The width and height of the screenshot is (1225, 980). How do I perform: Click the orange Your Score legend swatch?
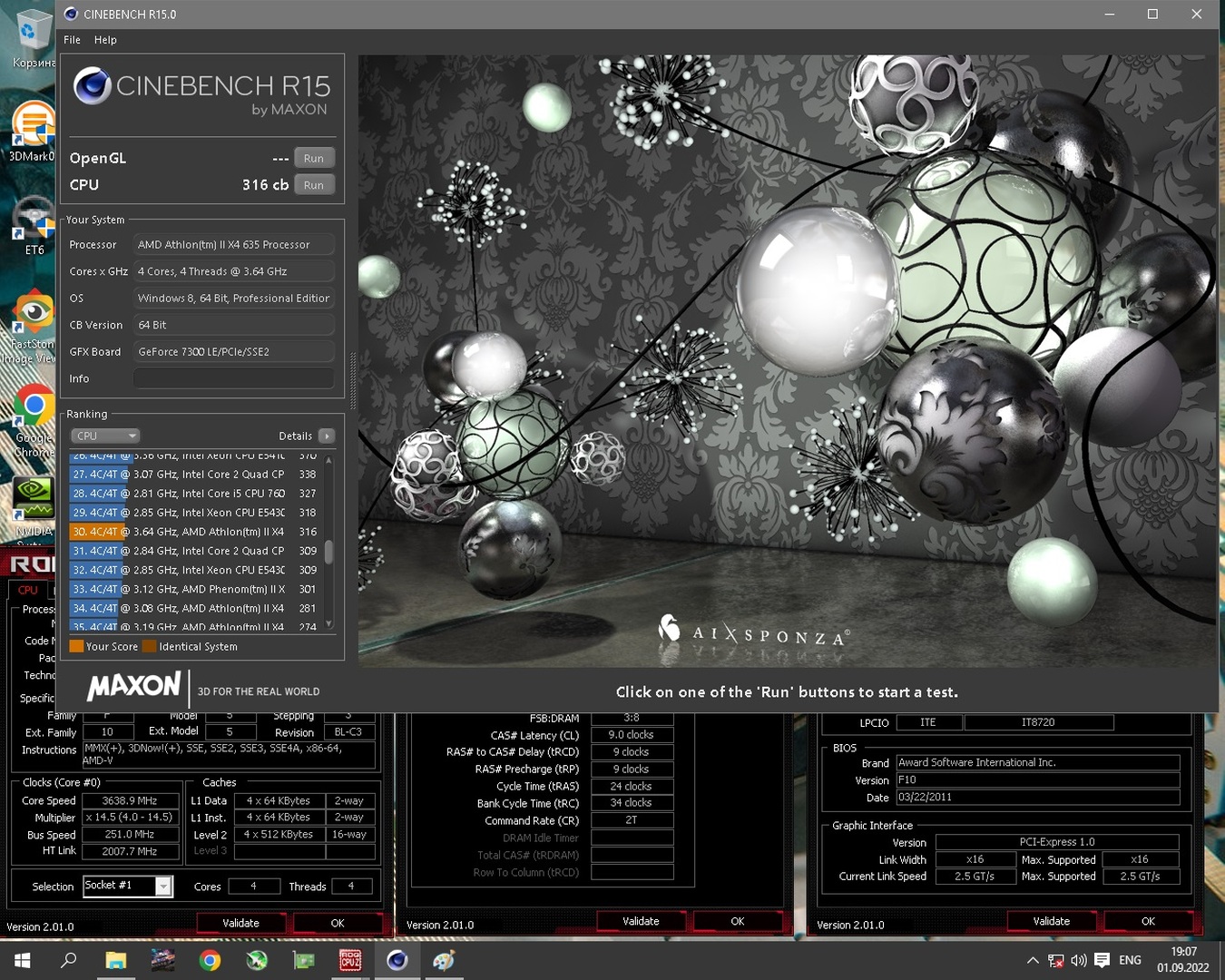click(x=77, y=646)
